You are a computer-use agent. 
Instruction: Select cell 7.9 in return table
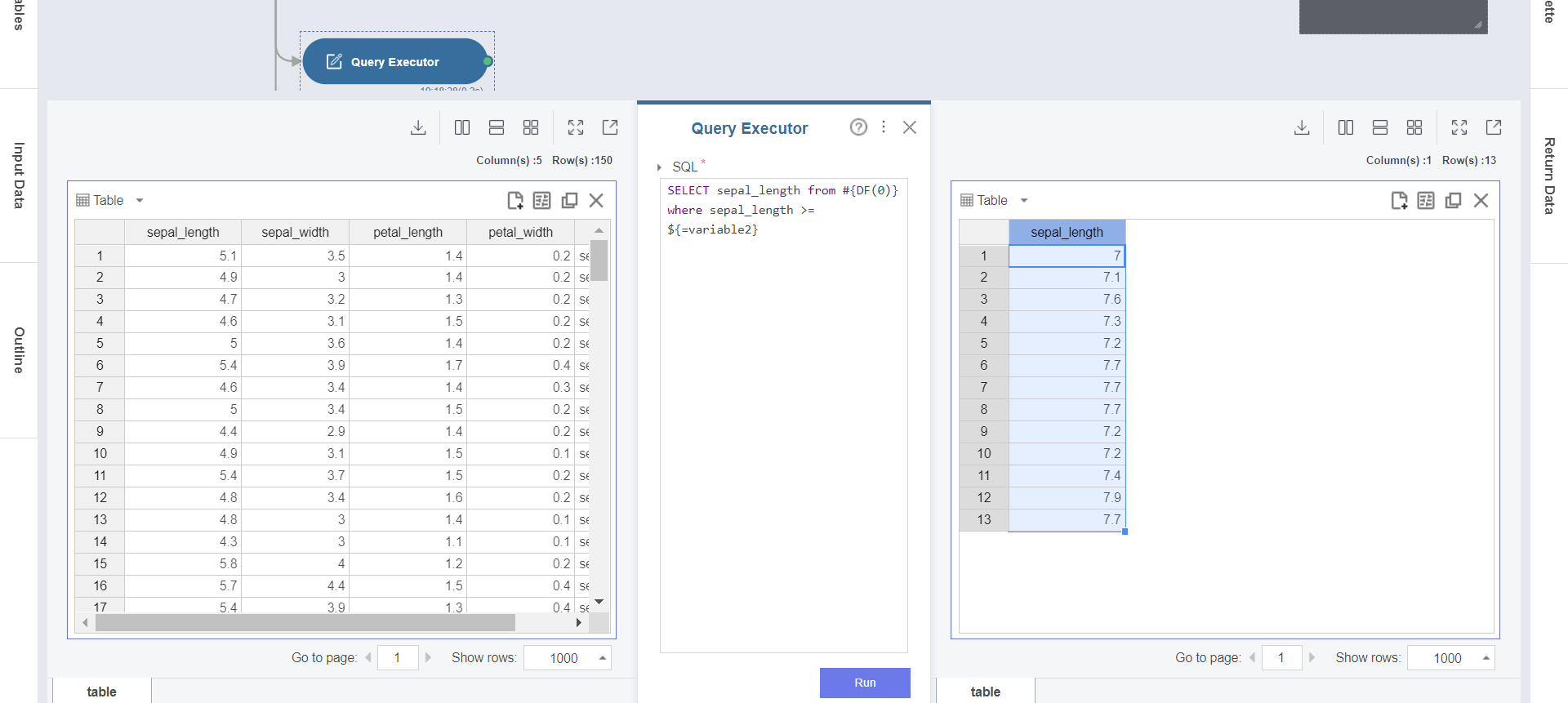[x=1067, y=497]
